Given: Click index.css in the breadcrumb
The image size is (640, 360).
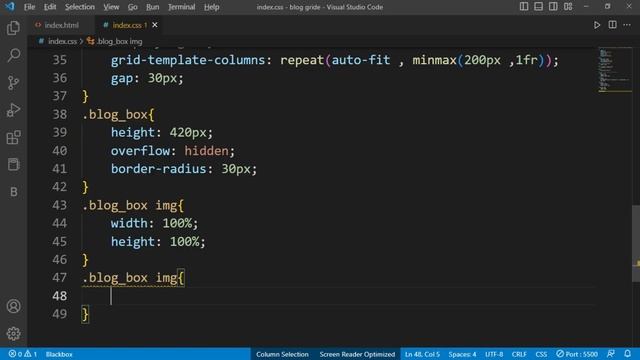Looking at the screenshot, I should click(62, 41).
